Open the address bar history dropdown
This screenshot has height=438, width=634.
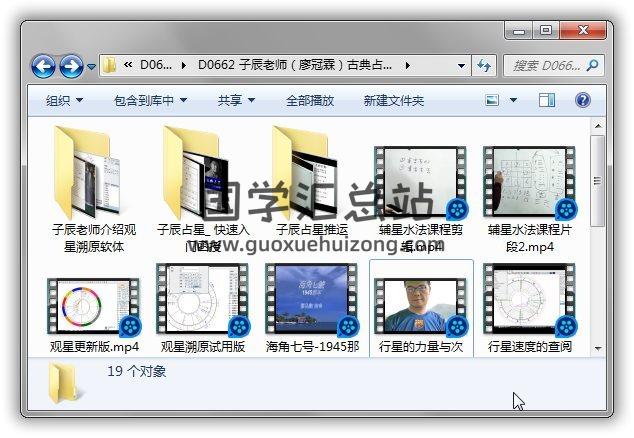pos(461,66)
